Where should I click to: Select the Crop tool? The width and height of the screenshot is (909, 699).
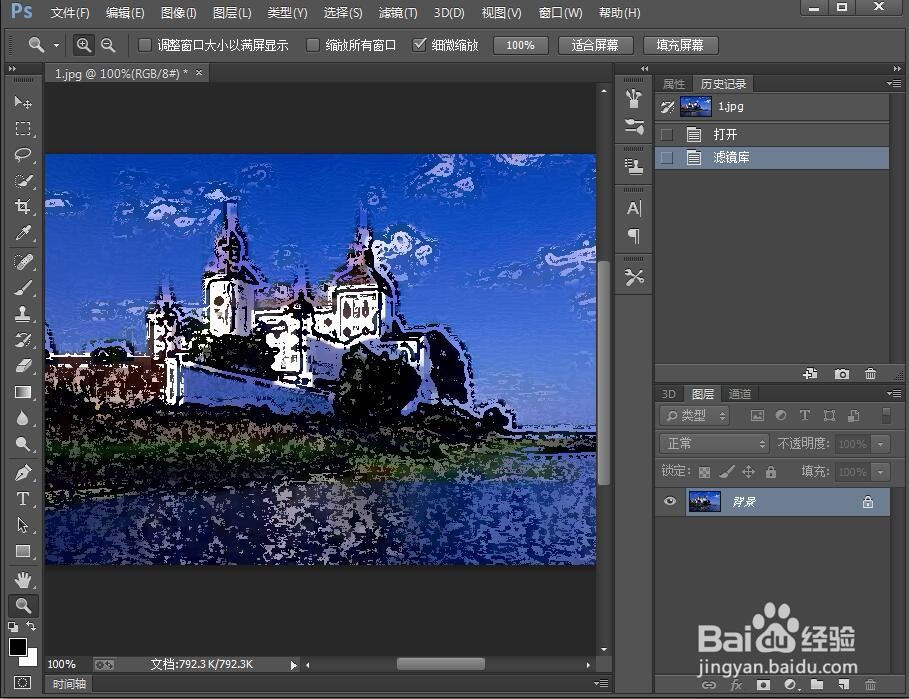point(23,206)
